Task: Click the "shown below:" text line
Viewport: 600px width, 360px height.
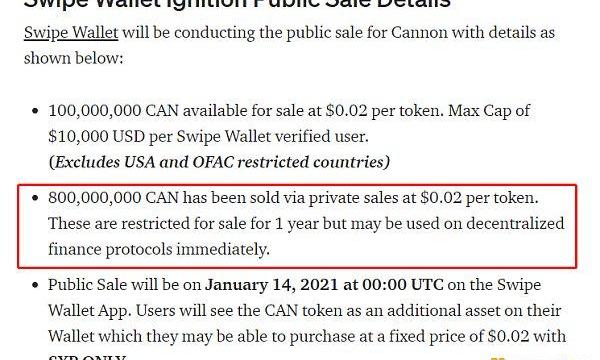Action: point(73,58)
